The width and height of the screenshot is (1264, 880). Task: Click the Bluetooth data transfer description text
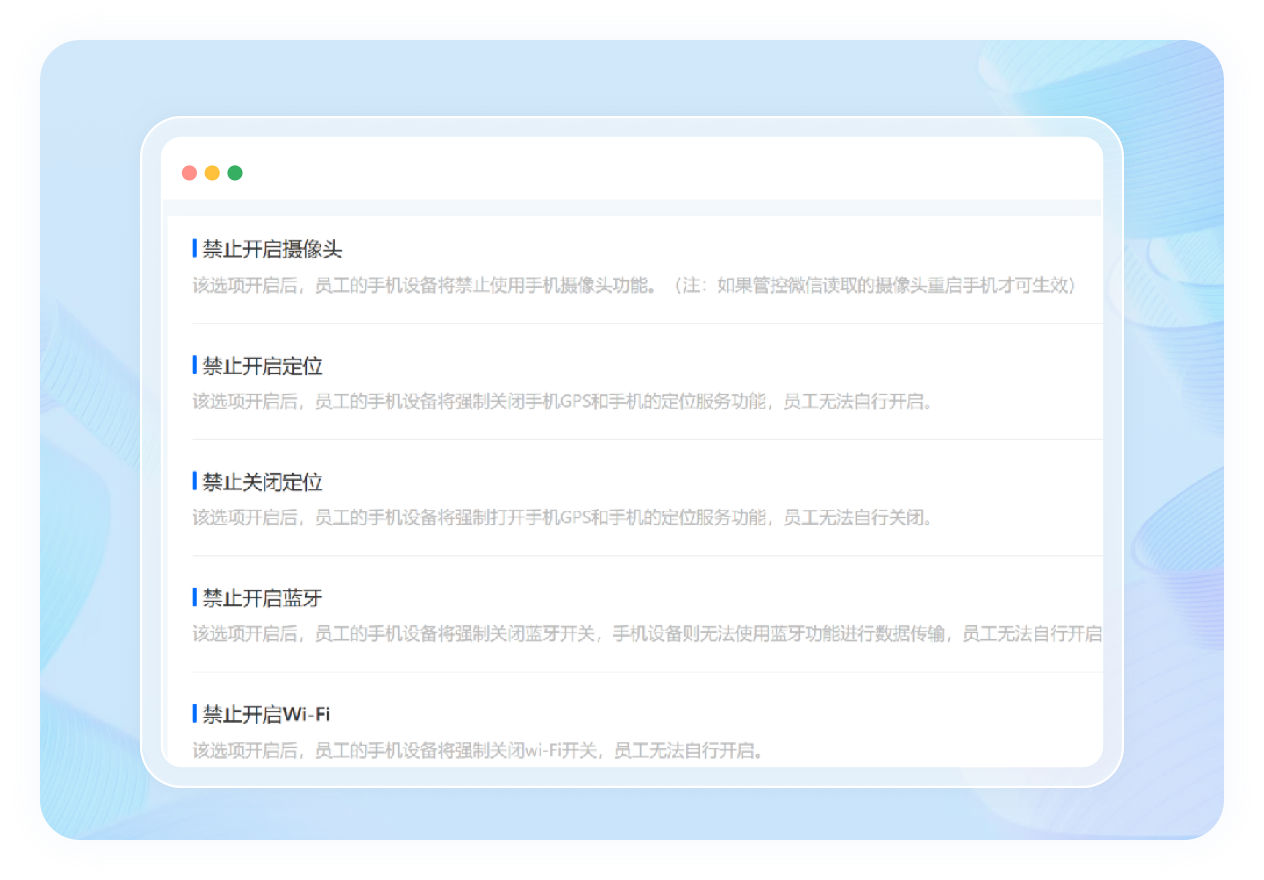click(x=646, y=634)
